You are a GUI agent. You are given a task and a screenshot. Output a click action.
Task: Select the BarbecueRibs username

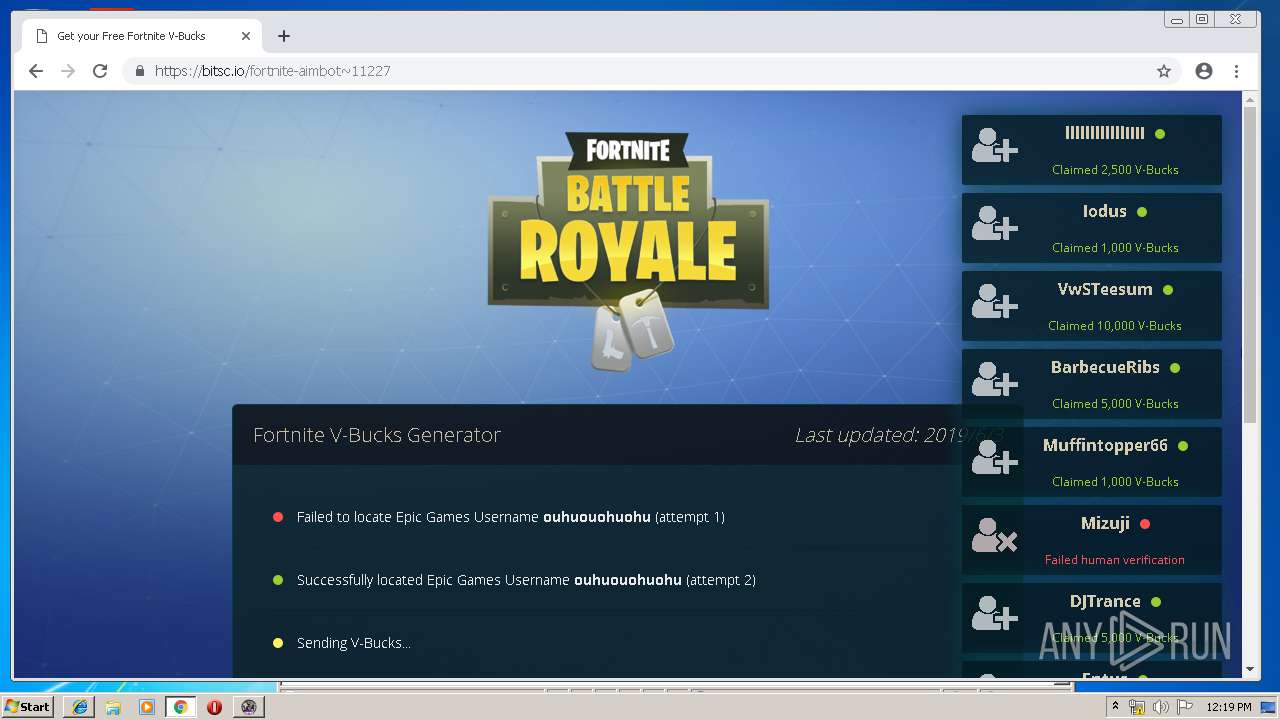pyautogui.click(x=1105, y=367)
